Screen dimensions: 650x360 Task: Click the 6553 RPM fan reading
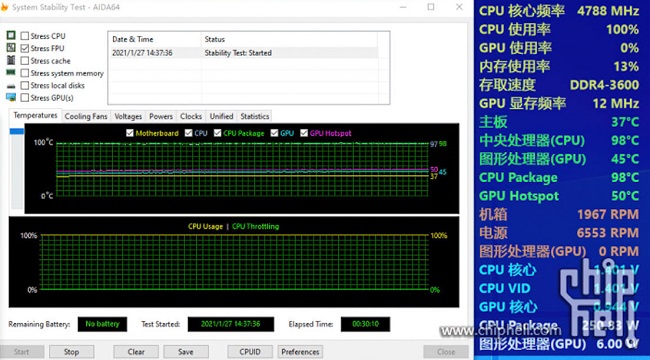click(x=608, y=233)
